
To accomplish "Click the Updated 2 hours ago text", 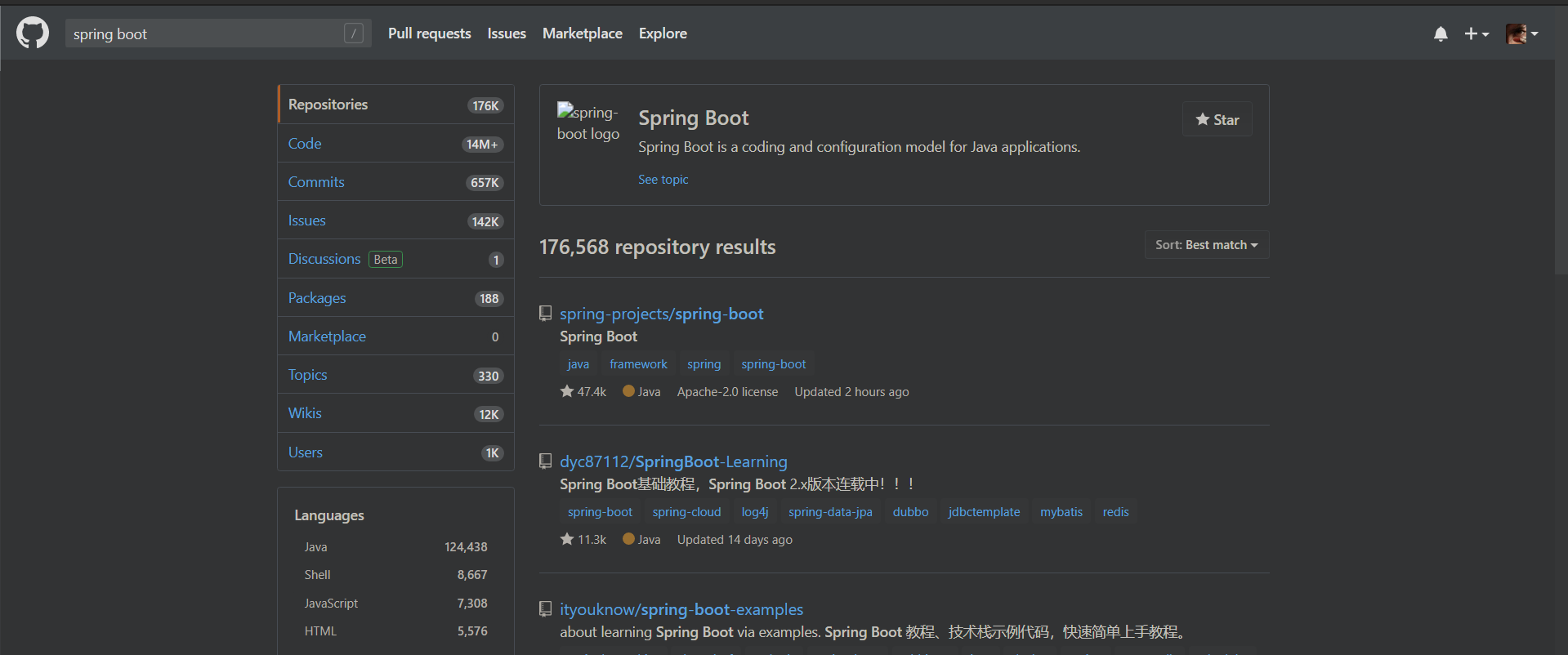I will [851, 392].
